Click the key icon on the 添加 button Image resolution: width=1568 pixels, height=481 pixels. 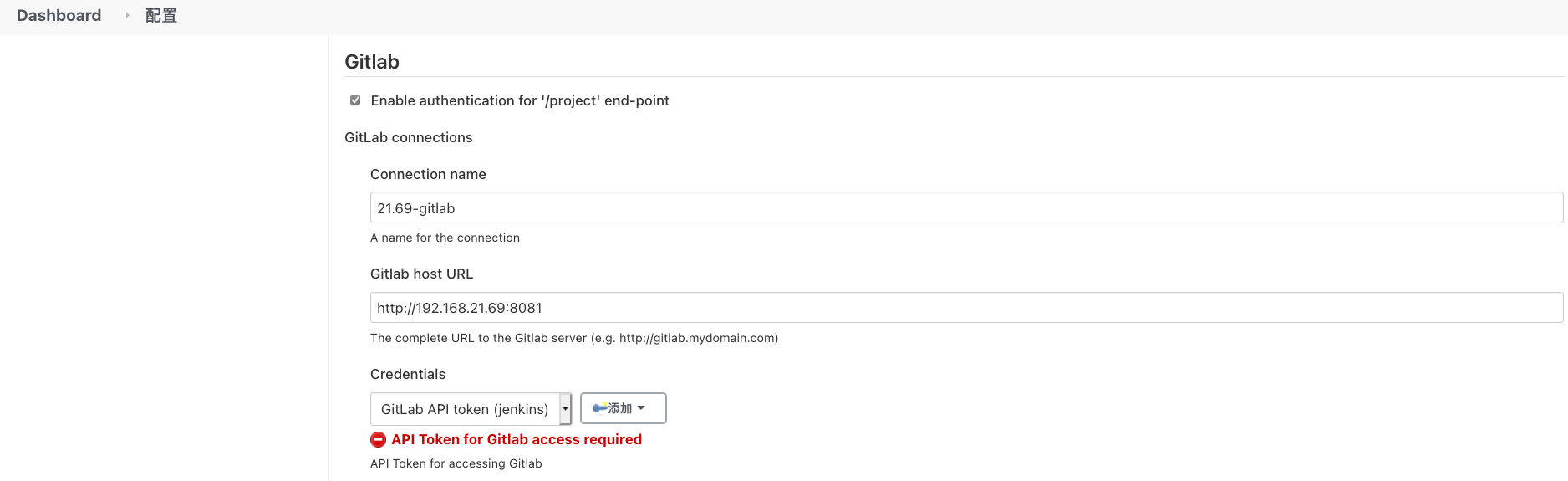599,408
